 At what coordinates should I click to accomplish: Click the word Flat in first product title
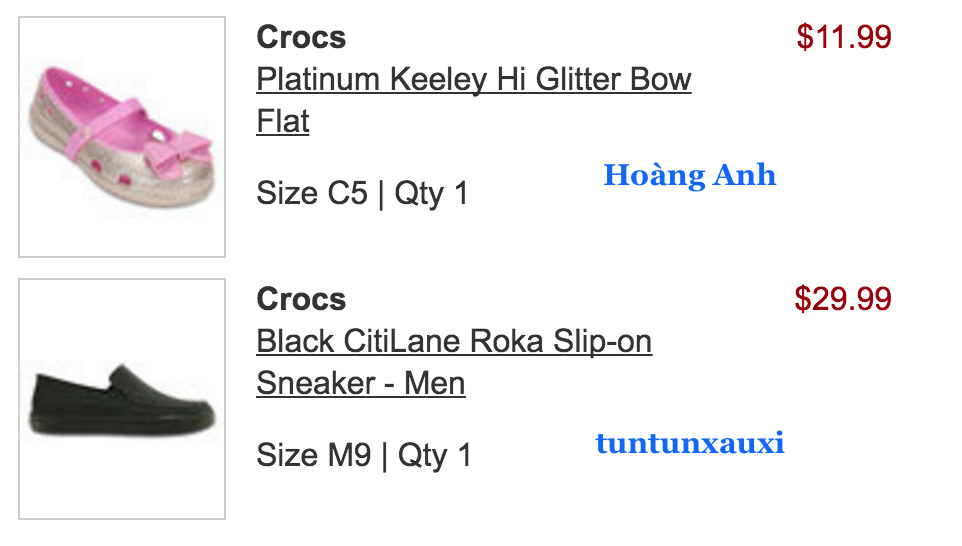(283, 122)
